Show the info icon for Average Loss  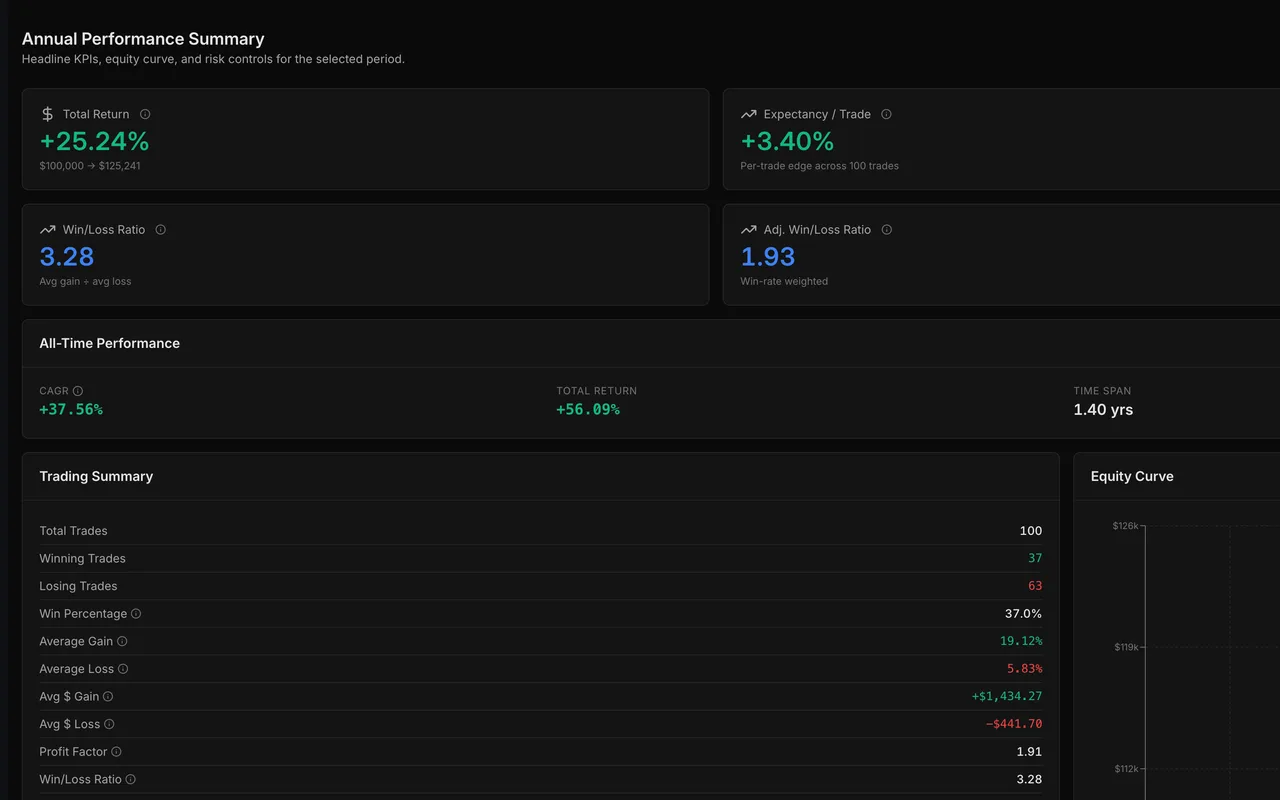pyautogui.click(x=123, y=669)
